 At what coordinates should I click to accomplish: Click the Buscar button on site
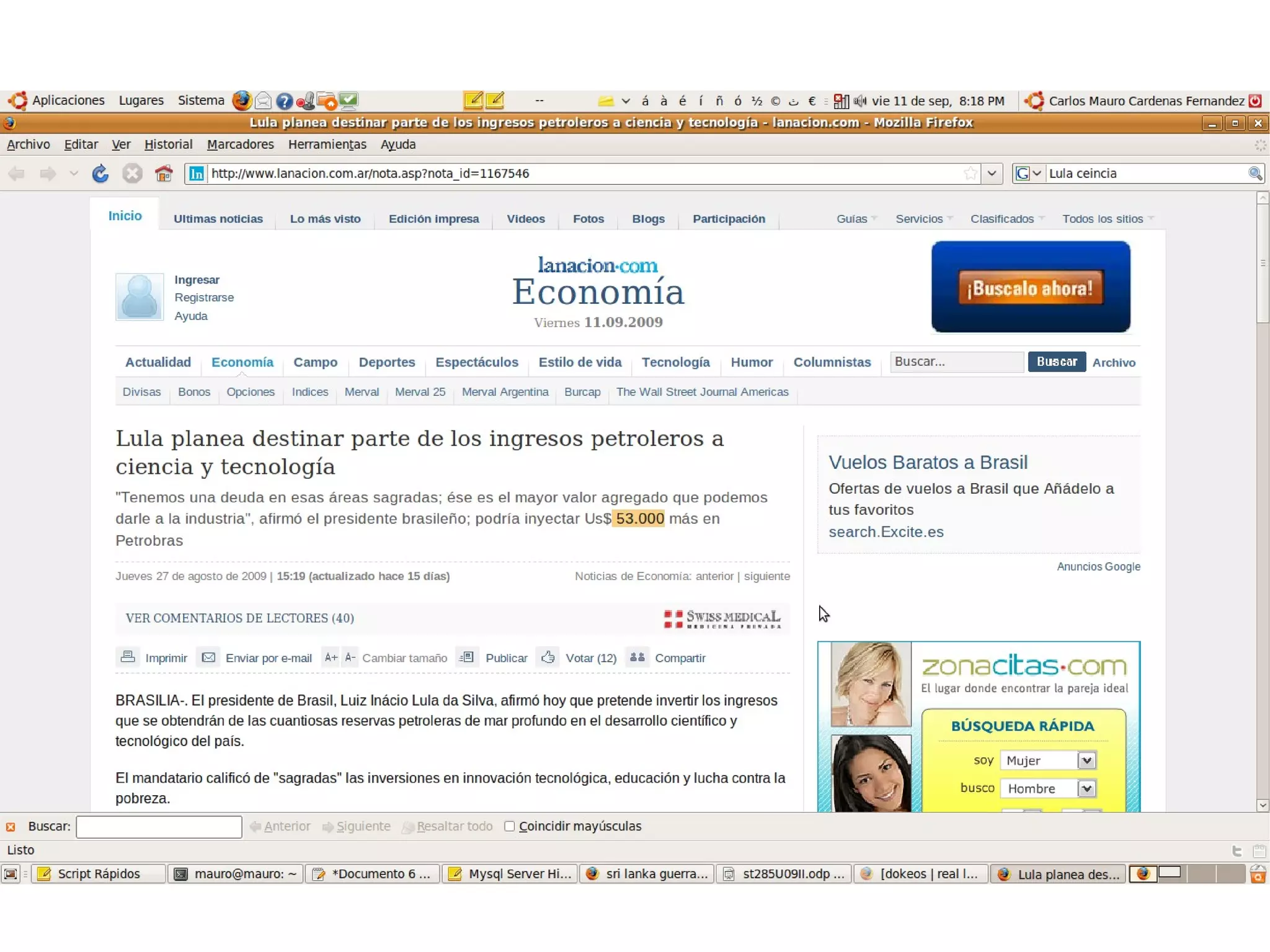coord(1056,362)
